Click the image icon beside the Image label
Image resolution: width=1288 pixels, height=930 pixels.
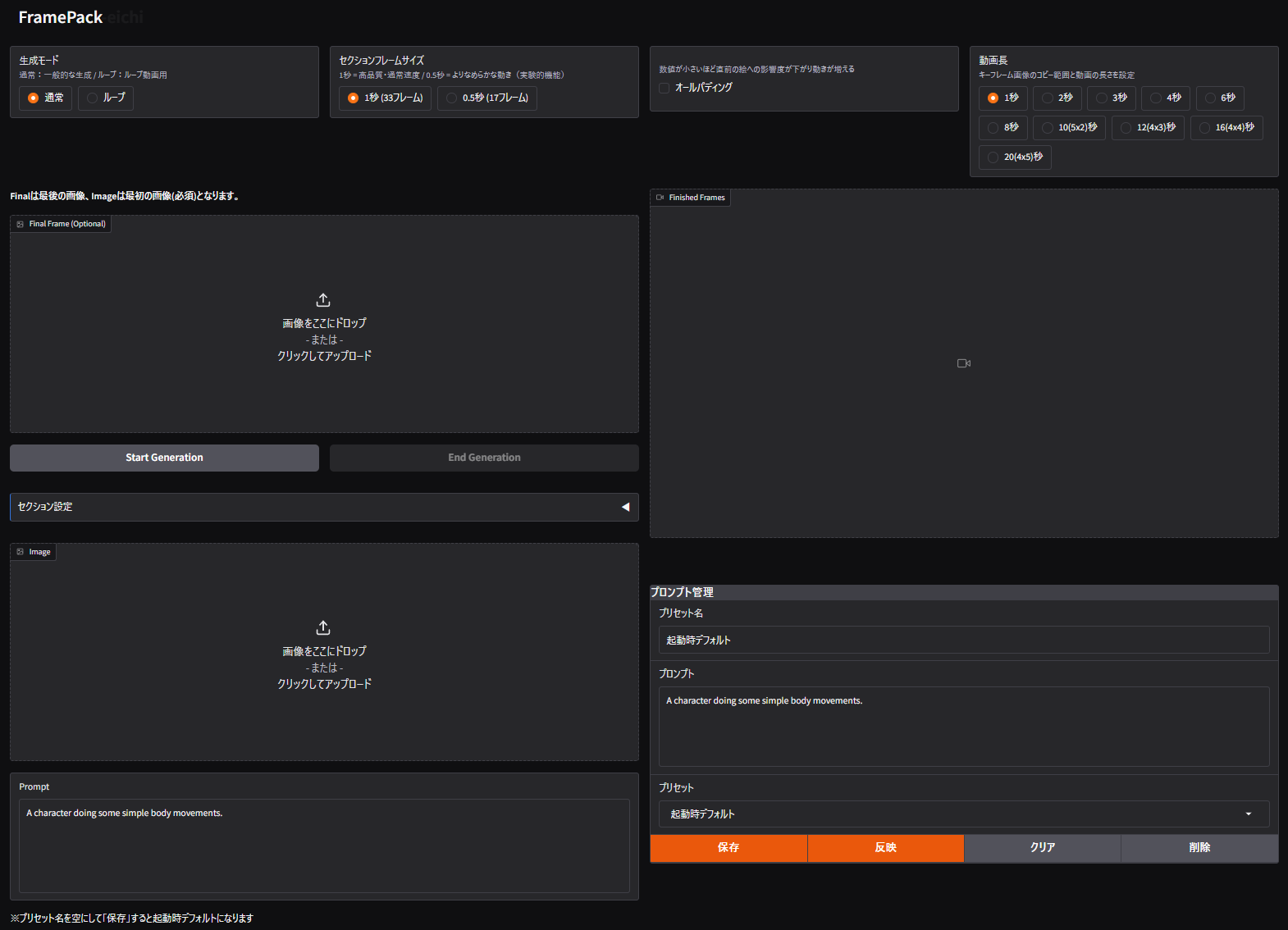[x=21, y=552]
